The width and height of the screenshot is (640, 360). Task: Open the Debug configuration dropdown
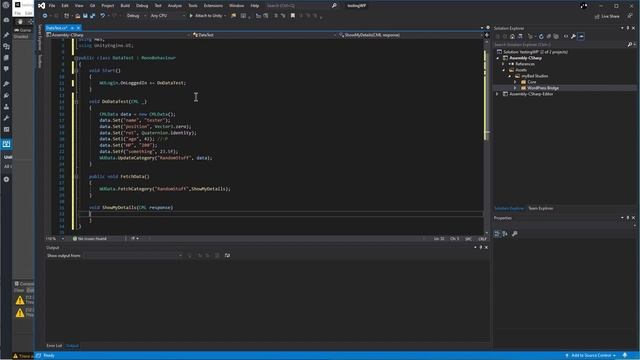click(x=136, y=16)
